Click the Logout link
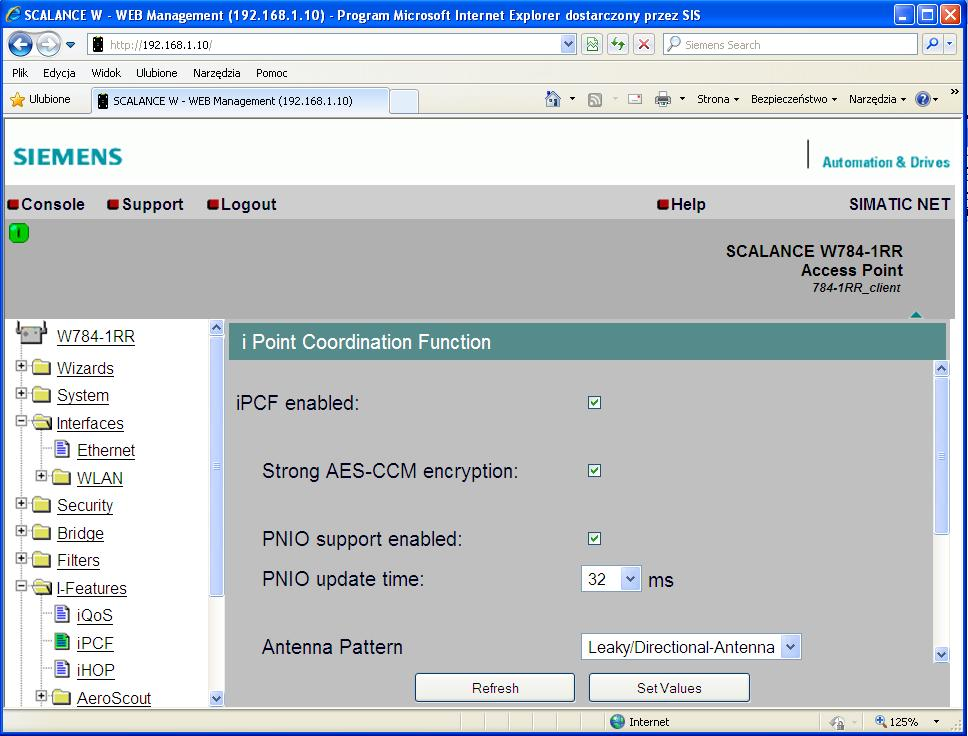968x736 pixels. click(242, 204)
